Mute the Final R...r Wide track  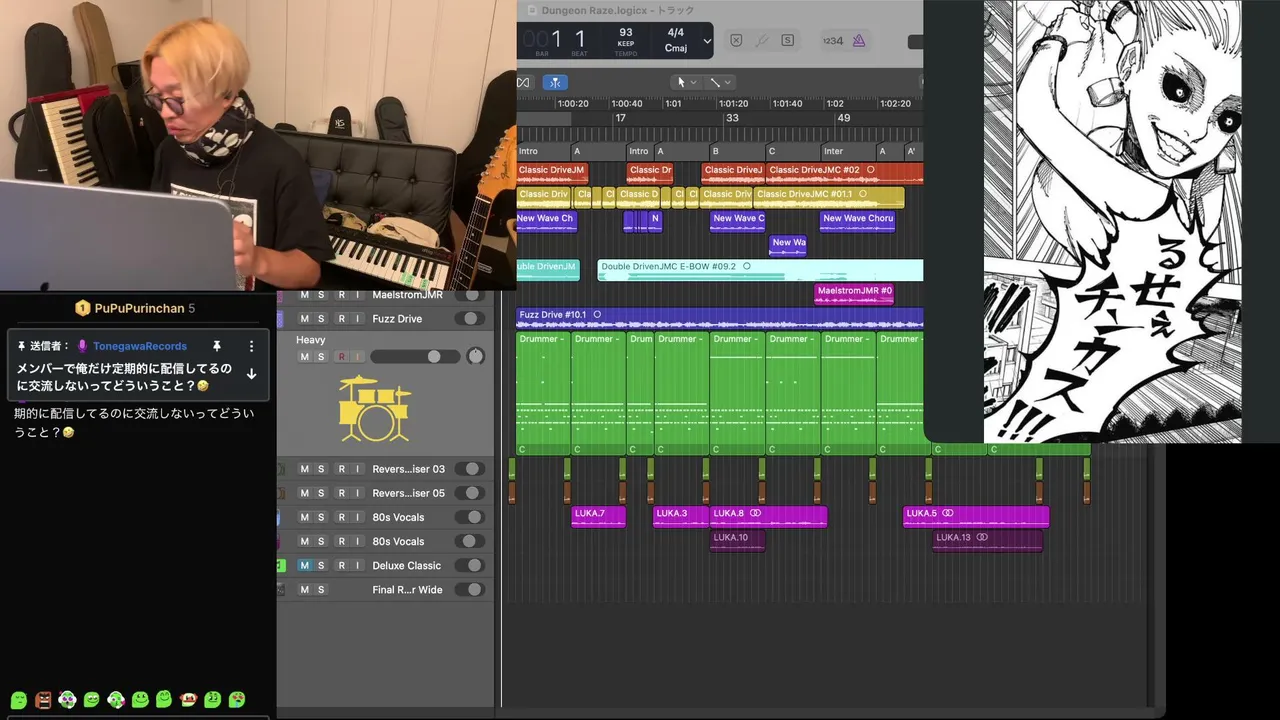[x=305, y=590]
